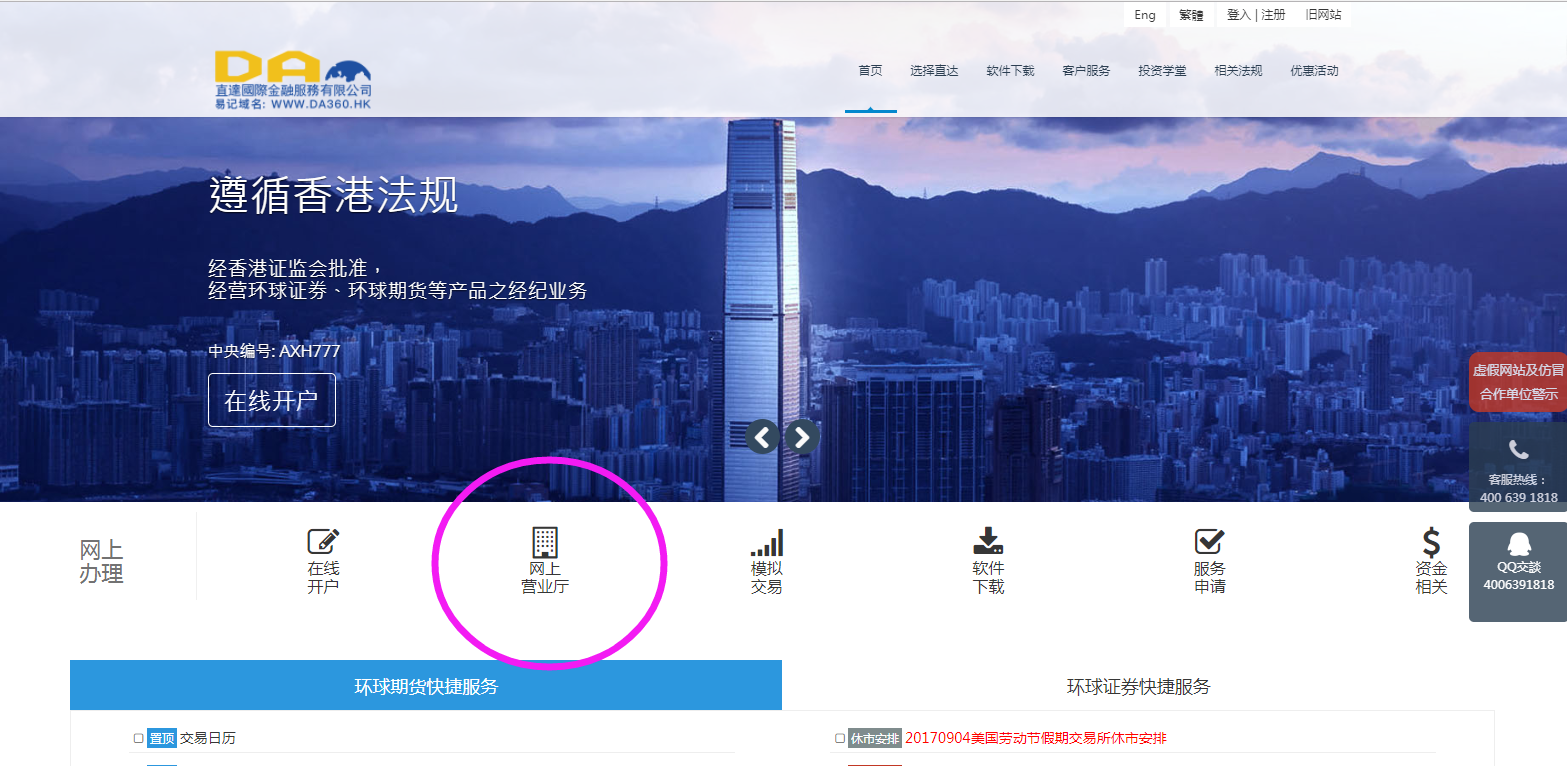Viewport: 1567px width, 766px height.
Task: Open the 首页 navigation item
Action: click(870, 71)
